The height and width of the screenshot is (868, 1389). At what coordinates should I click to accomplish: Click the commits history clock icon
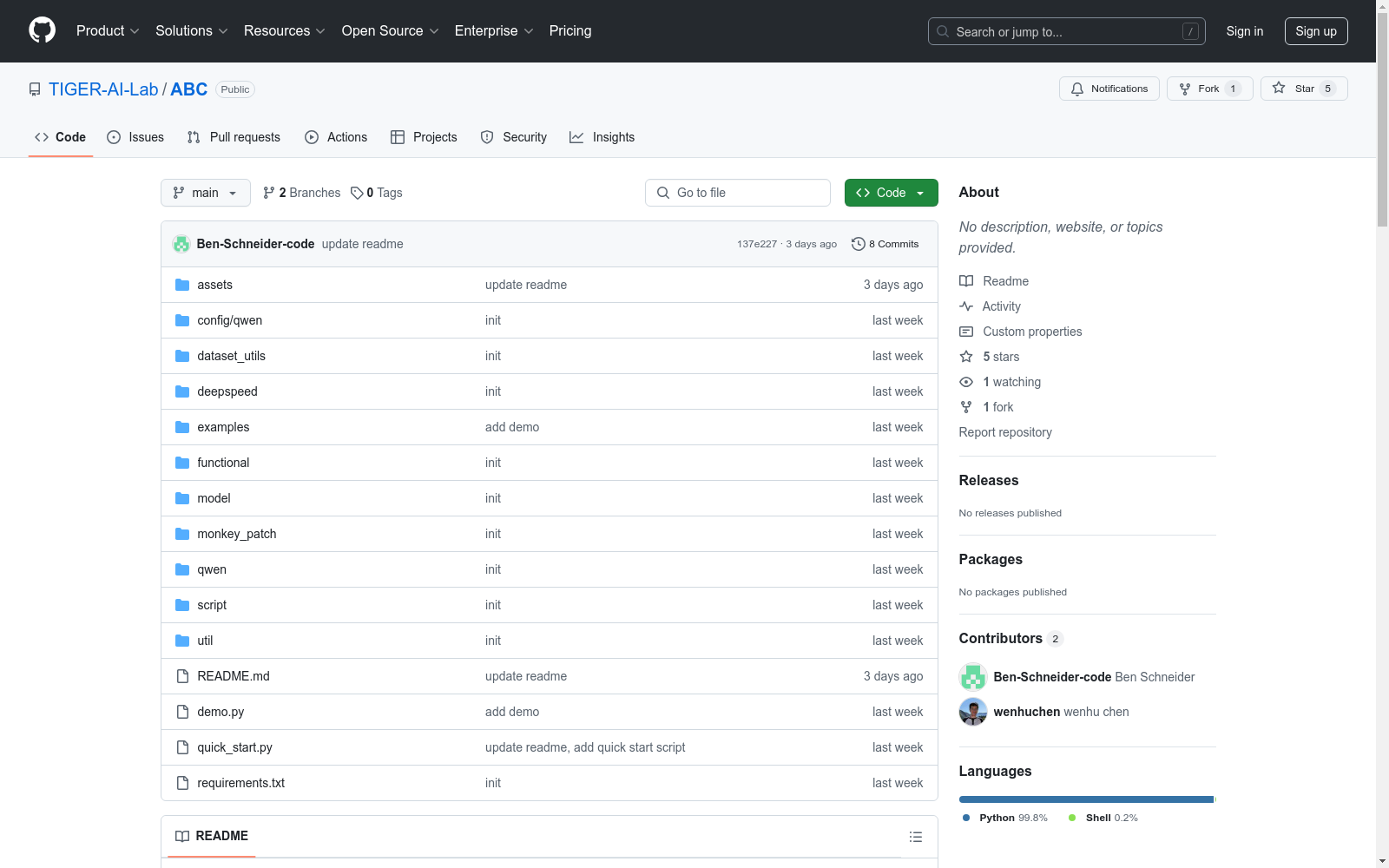coord(859,244)
